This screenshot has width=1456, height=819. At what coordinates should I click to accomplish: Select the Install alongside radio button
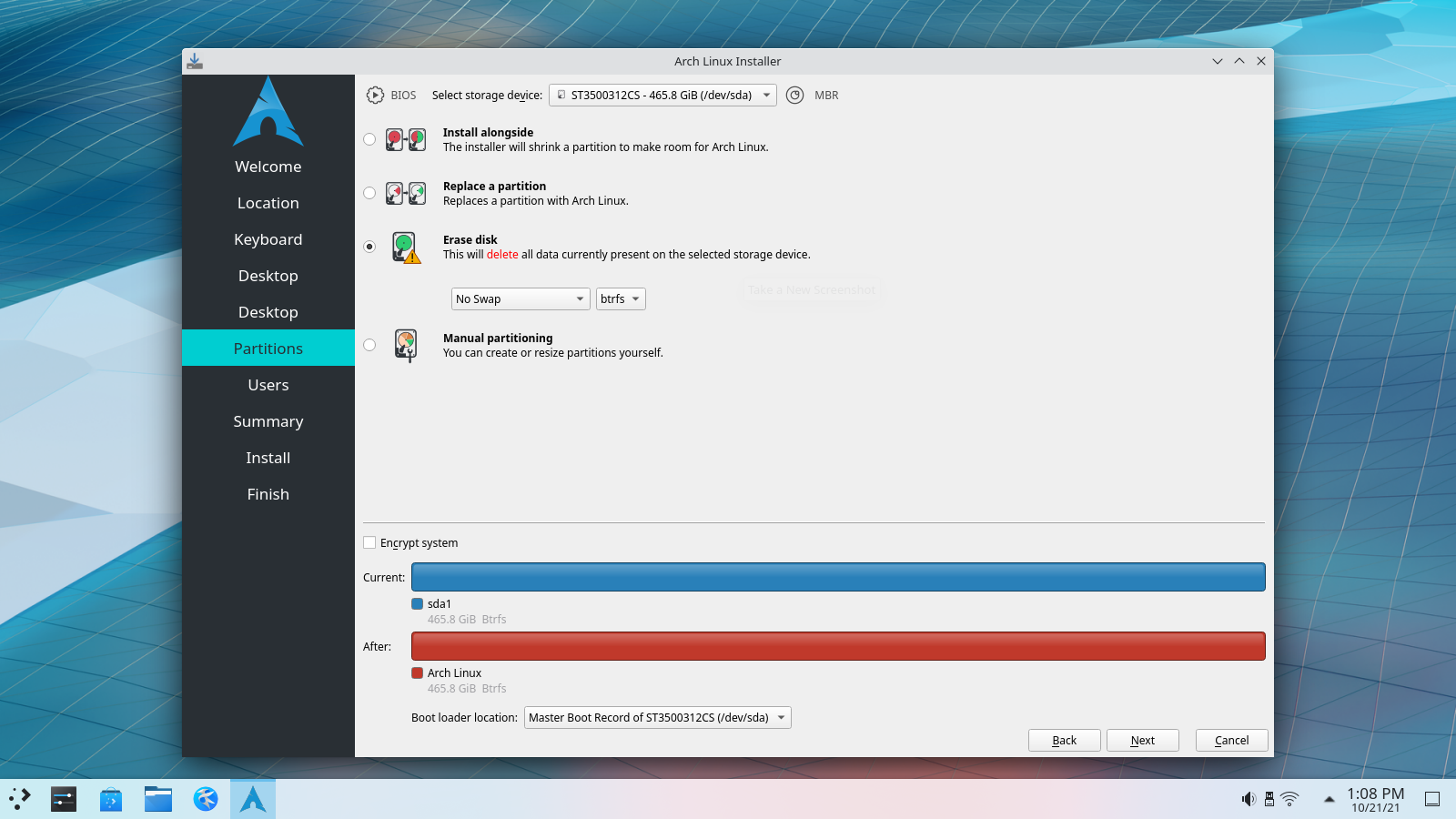click(x=369, y=139)
